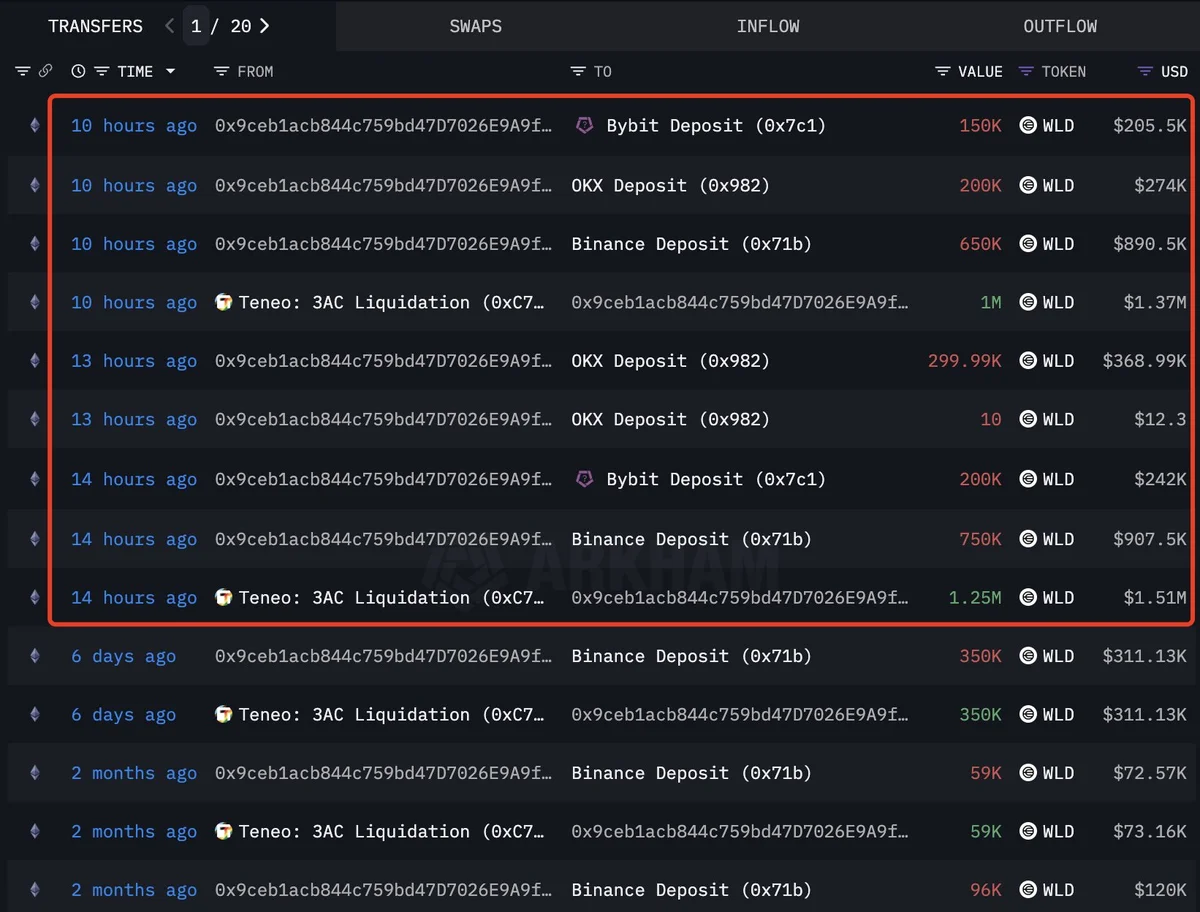
Task: Open the TO column filter
Action: pos(577,71)
